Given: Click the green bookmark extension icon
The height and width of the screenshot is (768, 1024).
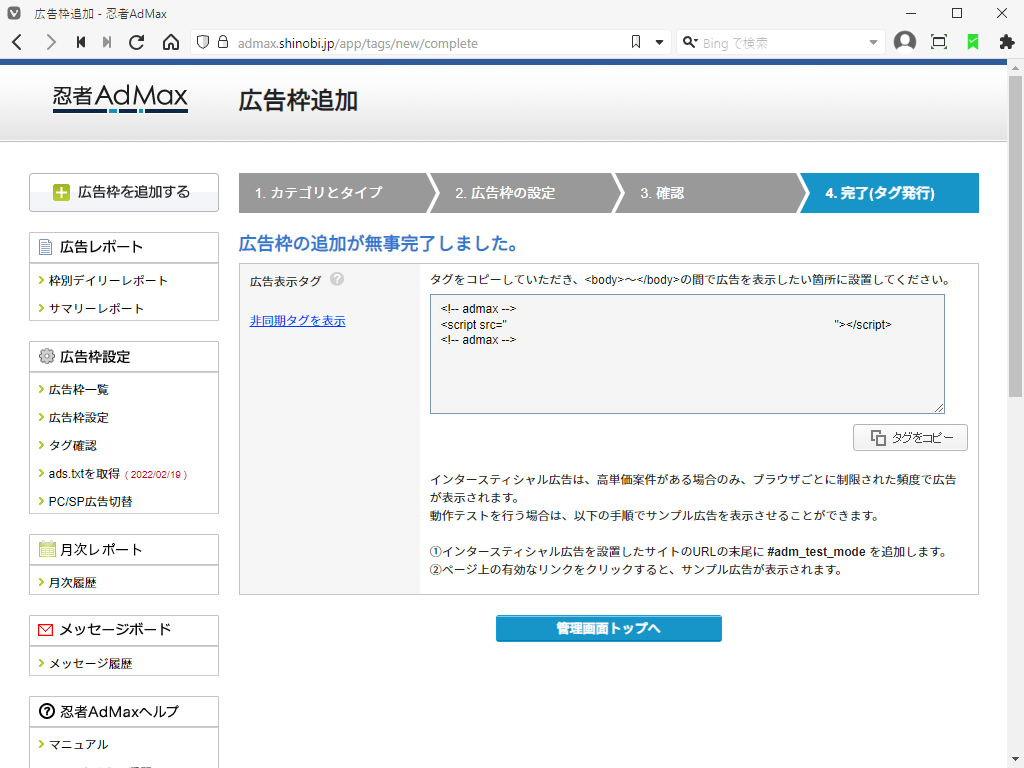Looking at the screenshot, I should pos(973,42).
